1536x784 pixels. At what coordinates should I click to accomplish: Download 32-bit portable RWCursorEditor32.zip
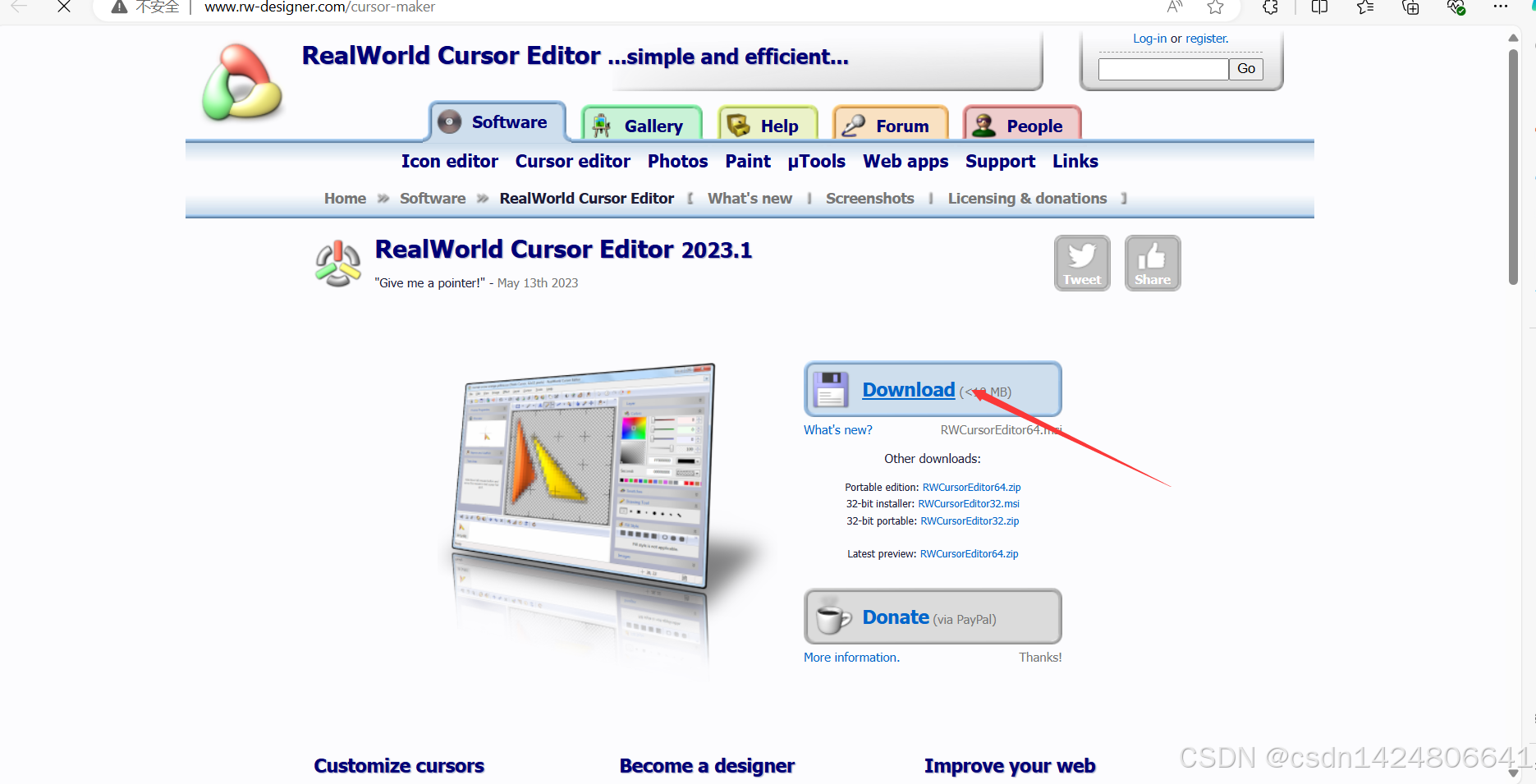pyautogui.click(x=970, y=521)
